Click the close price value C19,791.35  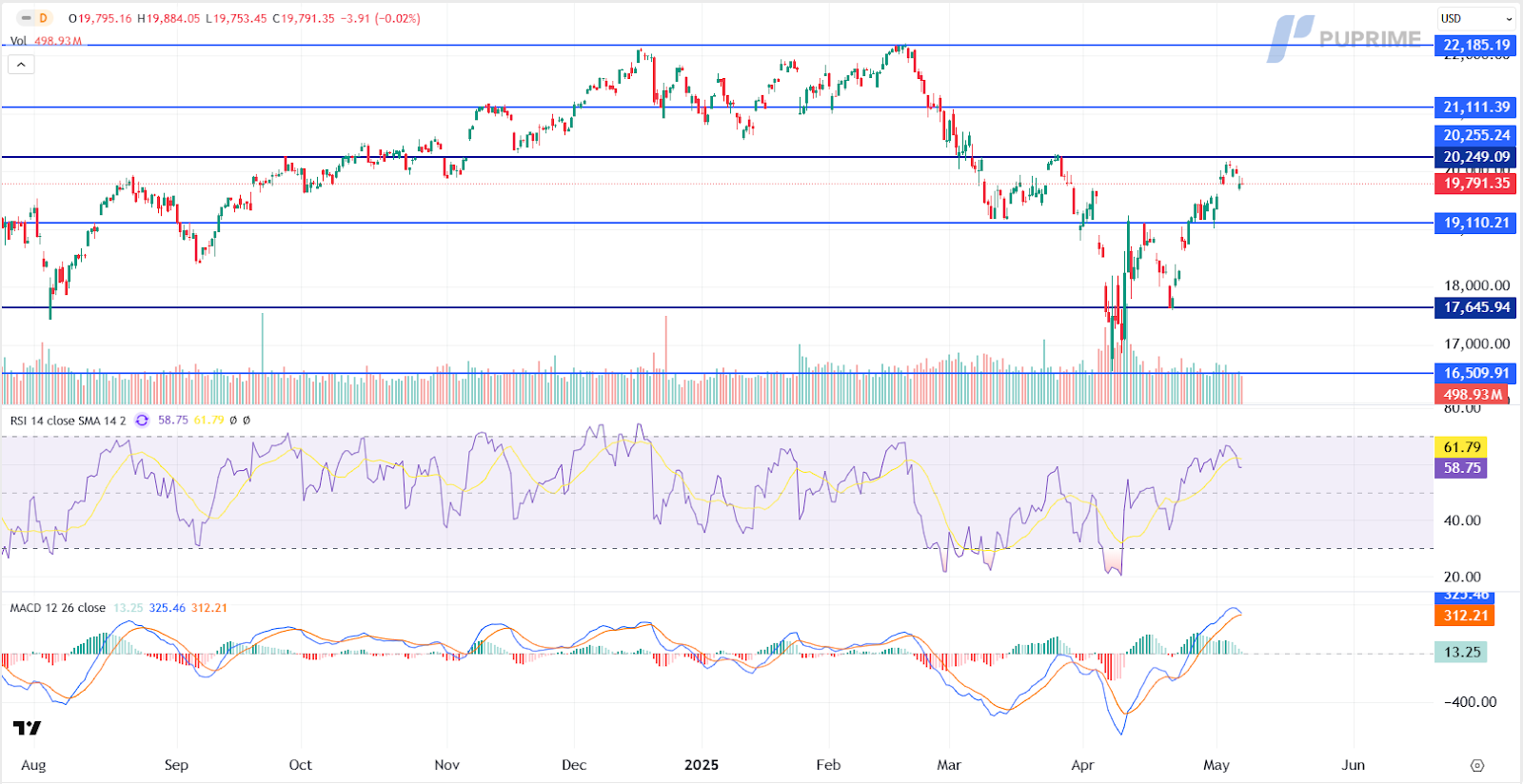tap(304, 18)
